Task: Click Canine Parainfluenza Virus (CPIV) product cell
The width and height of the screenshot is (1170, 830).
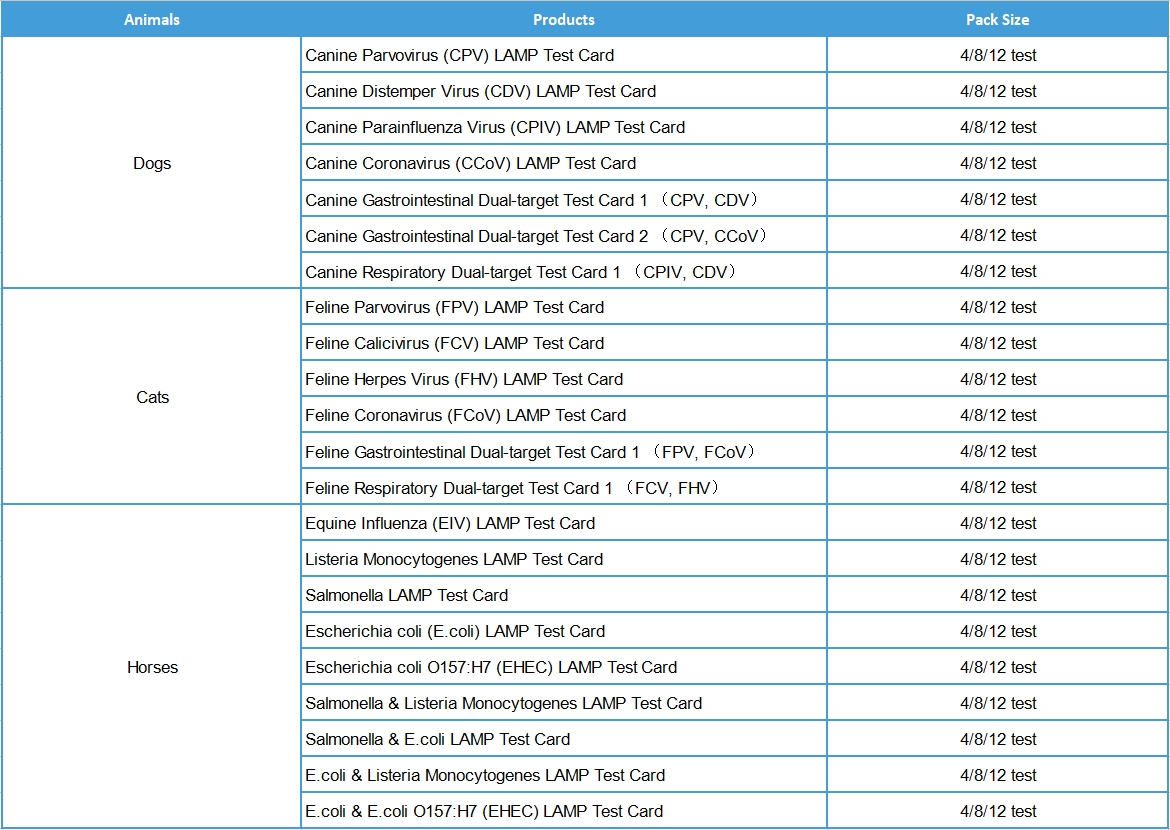Action: click(495, 128)
